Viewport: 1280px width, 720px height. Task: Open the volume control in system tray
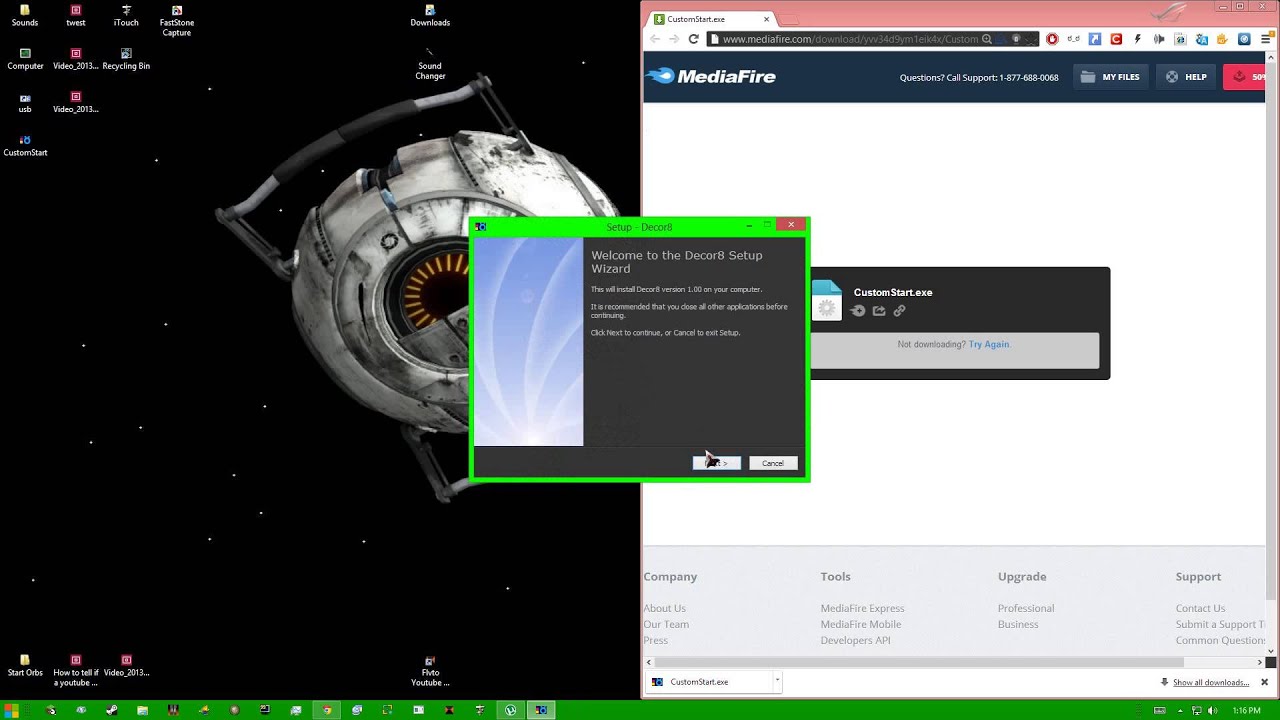point(1211,710)
